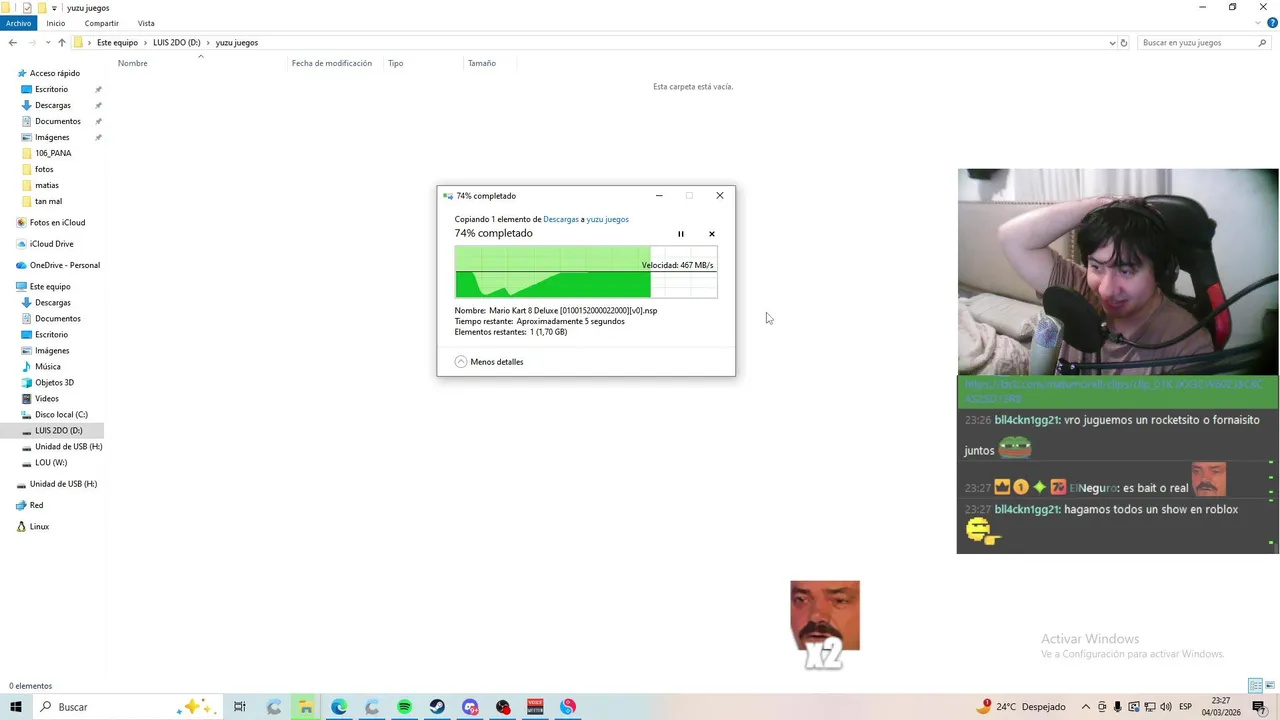This screenshot has width=1280, height=720.
Task: Go back to the previous folder
Action: [x=12, y=43]
